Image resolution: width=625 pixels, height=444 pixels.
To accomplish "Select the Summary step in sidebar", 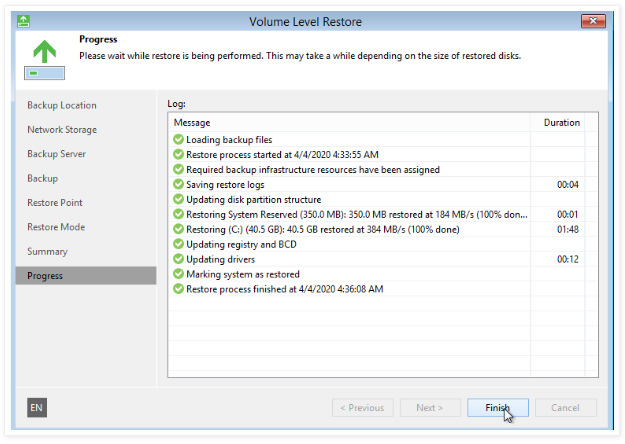I will click(x=47, y=252).
